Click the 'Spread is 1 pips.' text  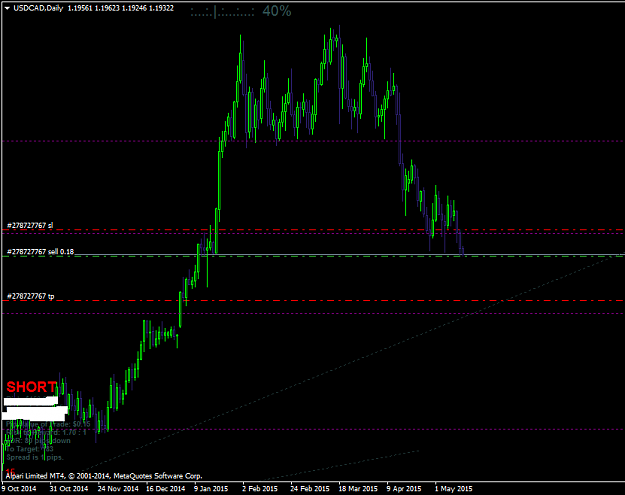[x=35, y=457]
